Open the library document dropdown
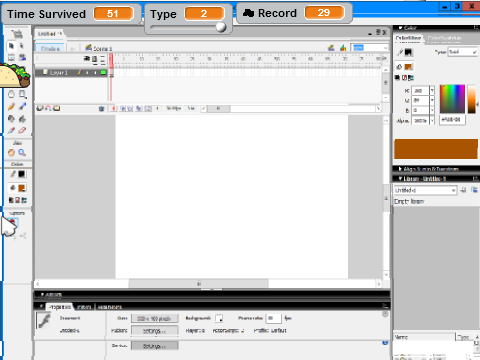 [425, 190]
